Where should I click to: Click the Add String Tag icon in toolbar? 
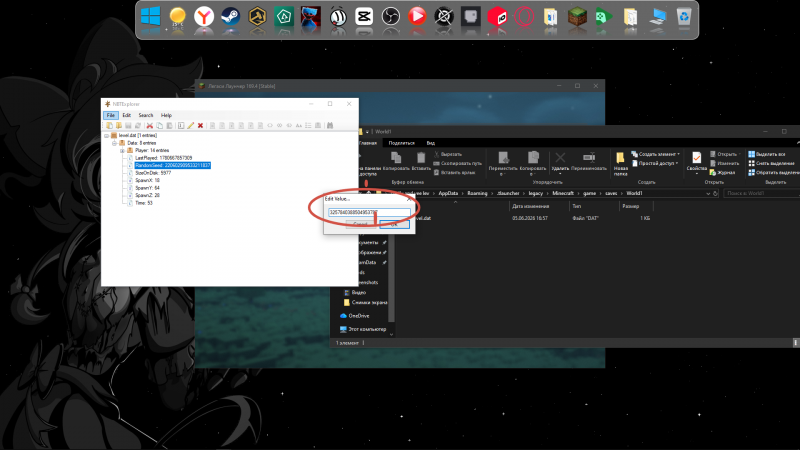coord(299,126)
